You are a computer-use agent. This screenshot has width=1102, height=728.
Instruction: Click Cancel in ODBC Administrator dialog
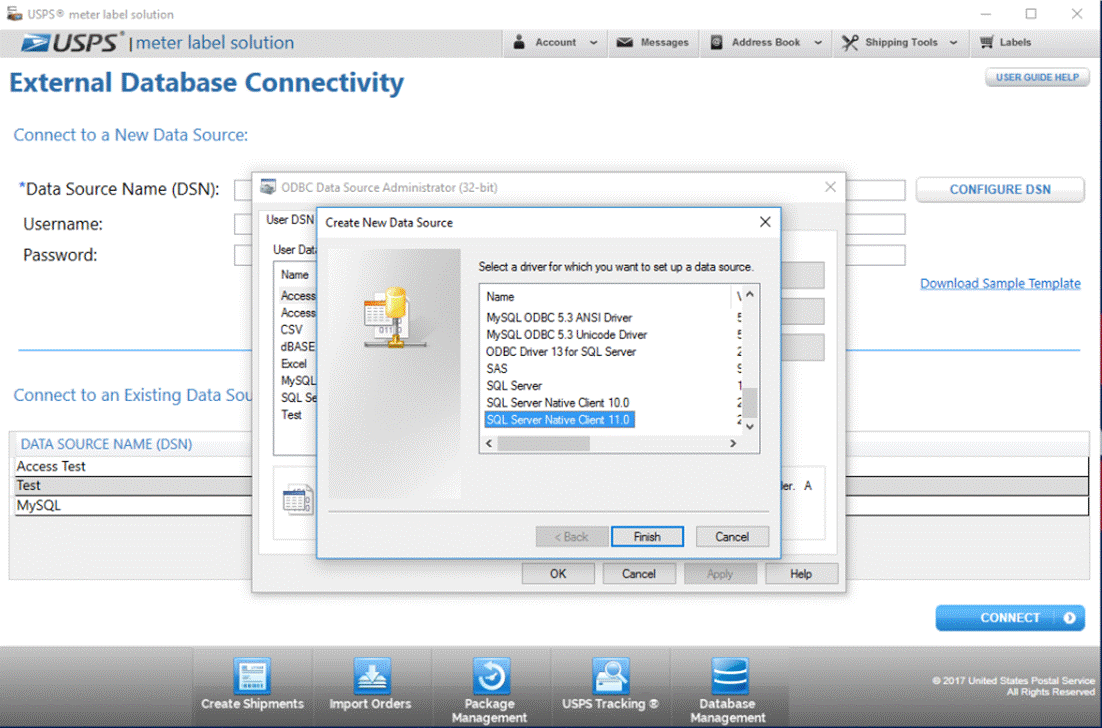pos(639,574)
